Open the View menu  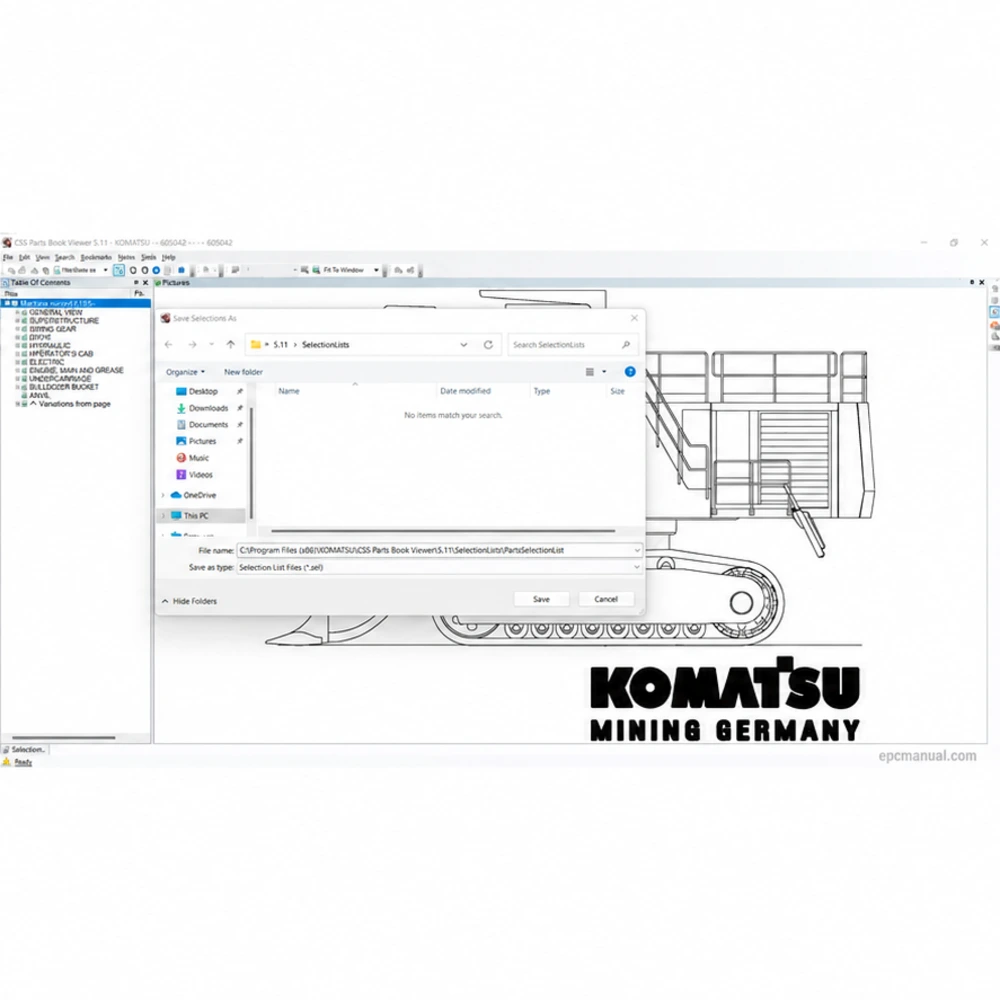click(43, 257)
